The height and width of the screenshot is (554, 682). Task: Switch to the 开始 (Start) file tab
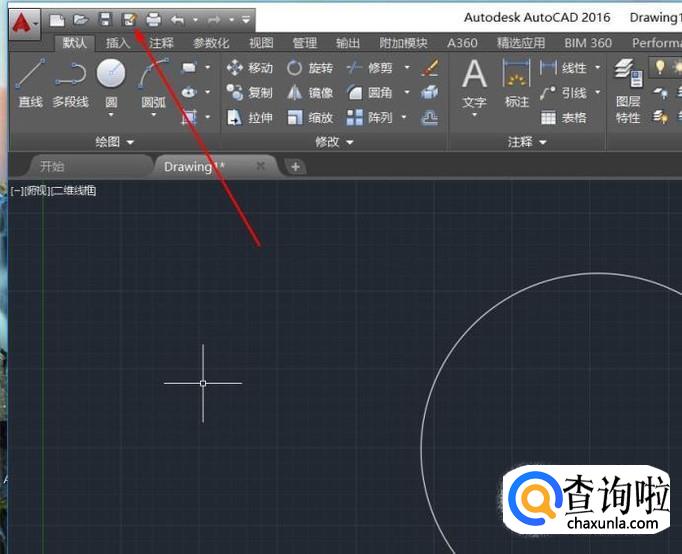pyautogui.click(x=52, y=166)
